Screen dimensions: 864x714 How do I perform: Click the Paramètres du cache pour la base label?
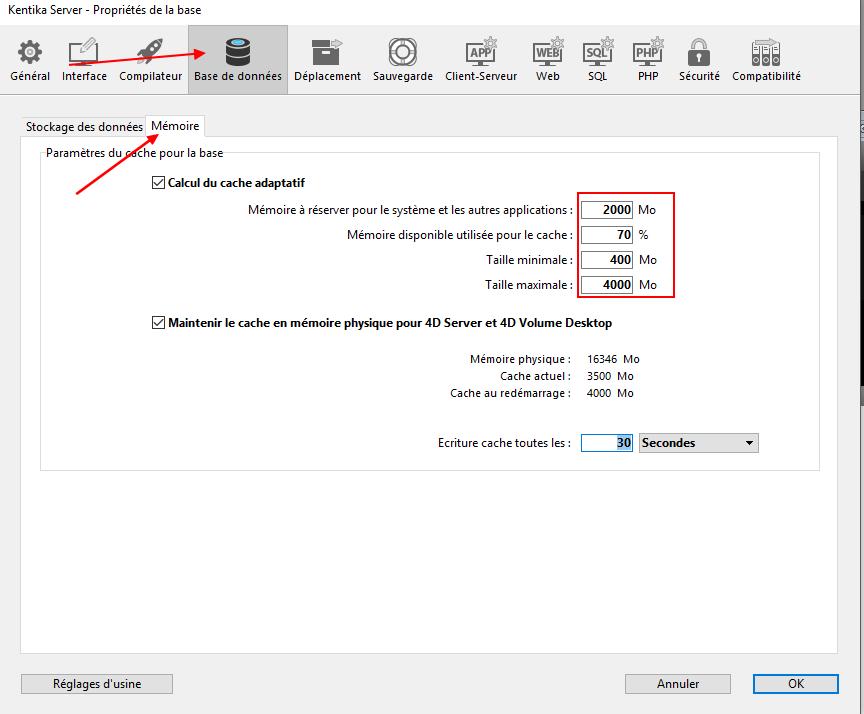(x=134, y=153)
